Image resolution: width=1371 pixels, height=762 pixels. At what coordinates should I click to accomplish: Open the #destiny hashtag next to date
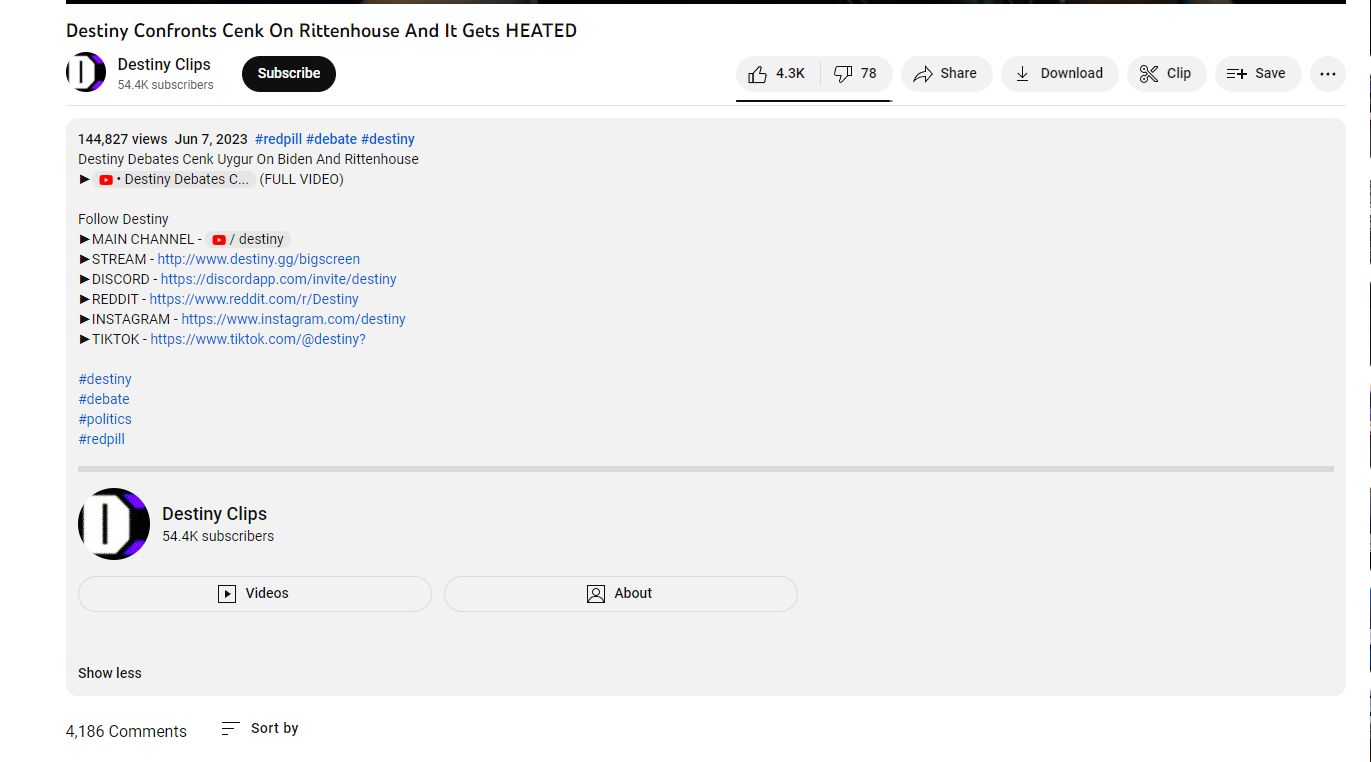coord(388,139)
